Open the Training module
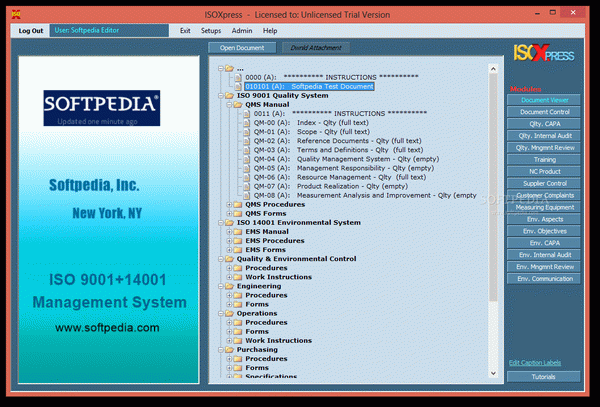 click(x=544, y=160)
